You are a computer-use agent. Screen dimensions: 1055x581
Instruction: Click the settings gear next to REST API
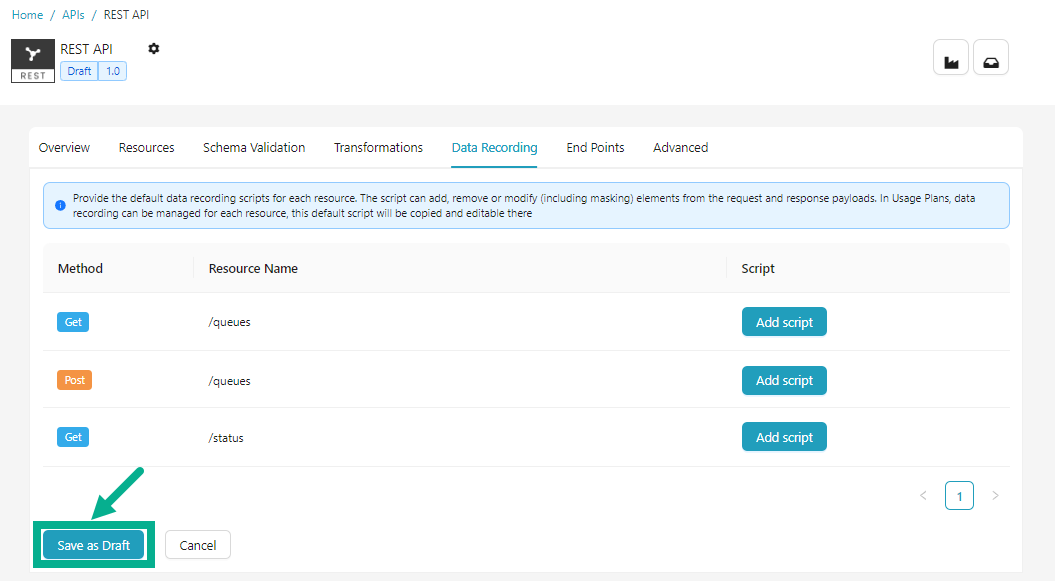coord(153,49)
